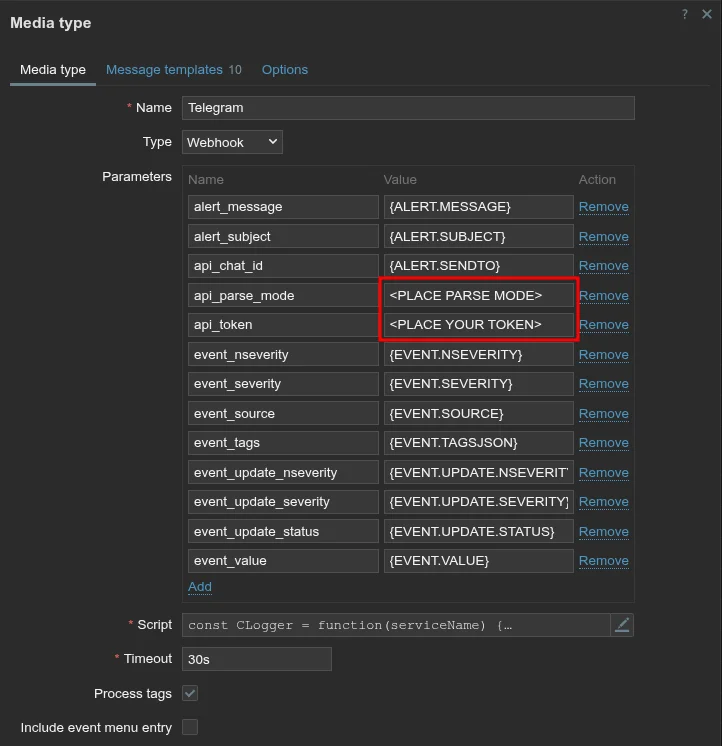Edit the alert_subject name field
The width and height of the screenshot is (722, 746).
coord(283,236)
